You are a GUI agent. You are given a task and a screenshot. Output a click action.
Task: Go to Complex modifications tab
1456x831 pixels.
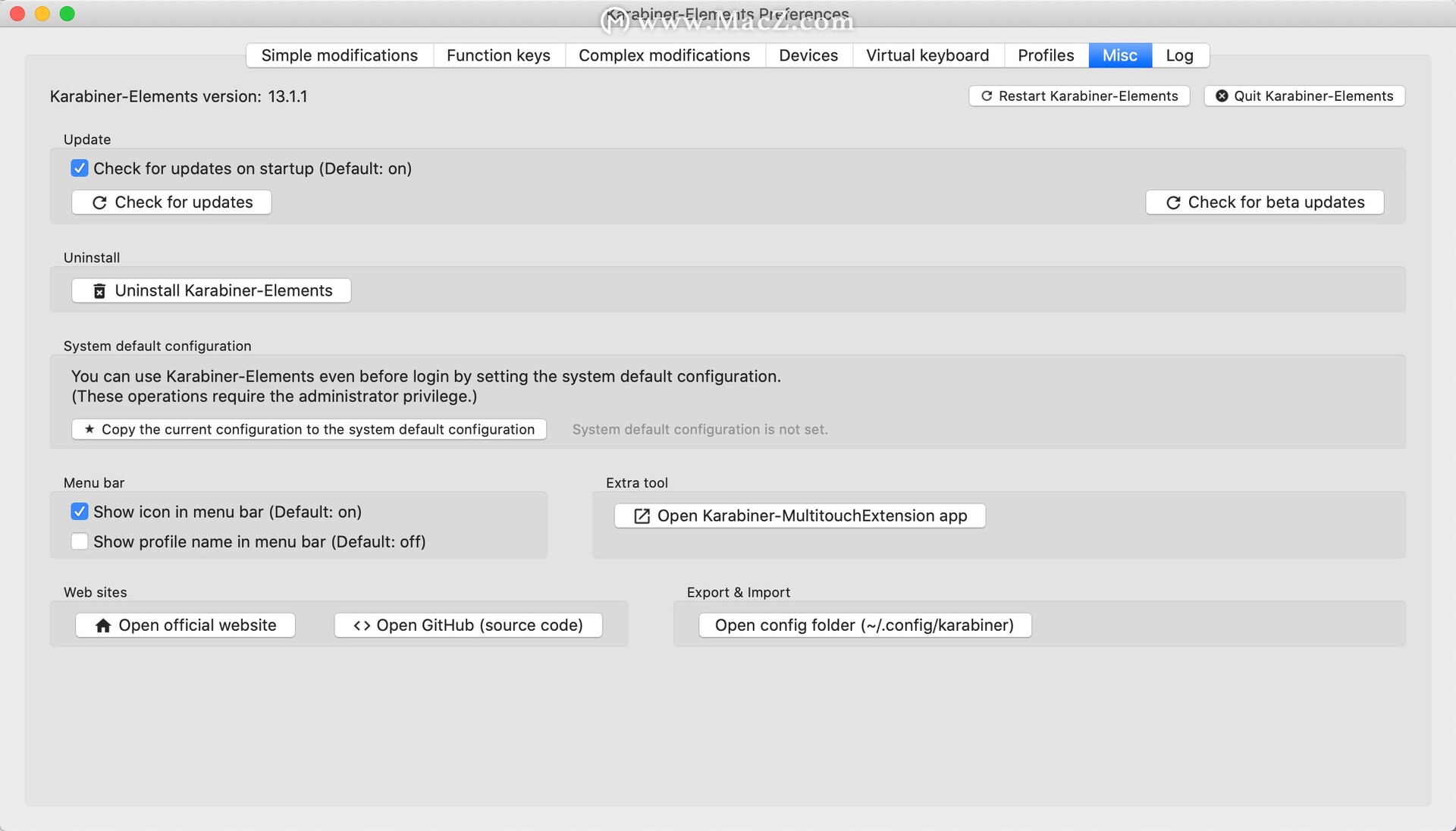click(664, 55)
